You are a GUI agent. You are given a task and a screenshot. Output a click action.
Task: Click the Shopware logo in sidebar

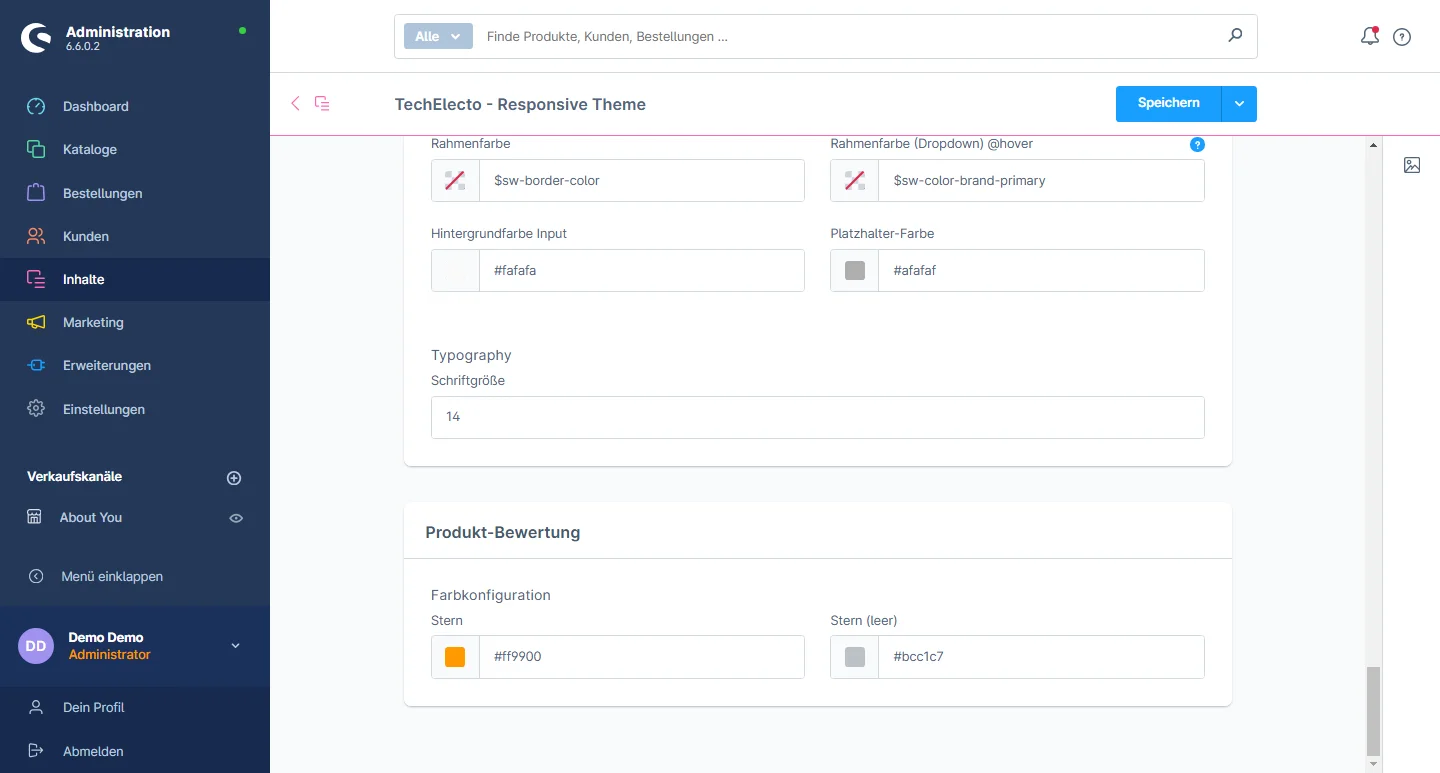pos(36,38)
